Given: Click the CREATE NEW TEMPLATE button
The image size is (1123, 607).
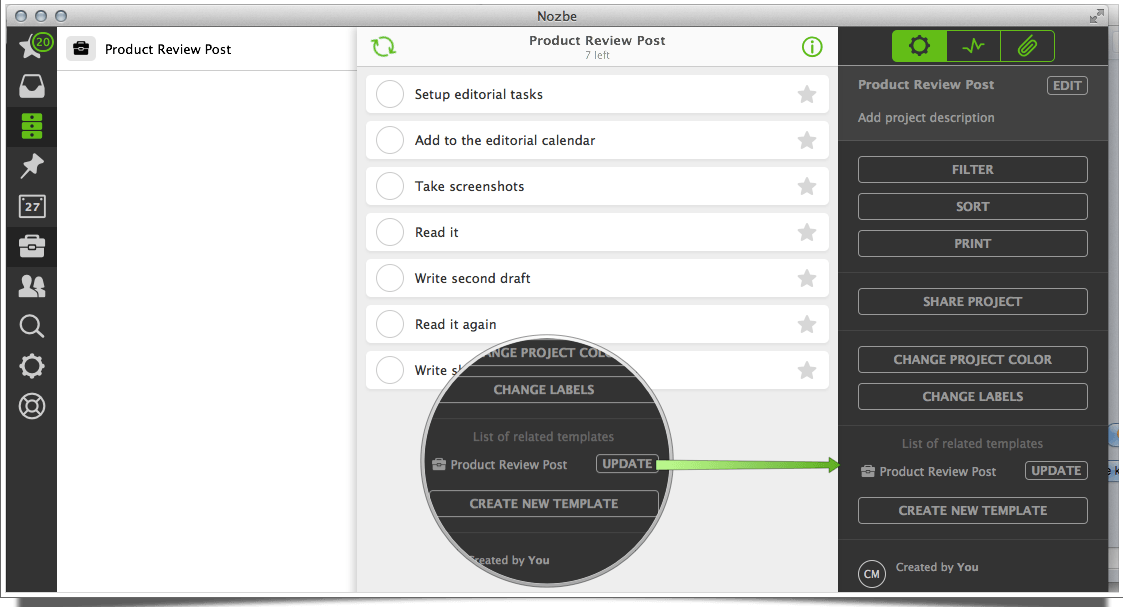Looking at the screenshot, I should click(972, 511).
